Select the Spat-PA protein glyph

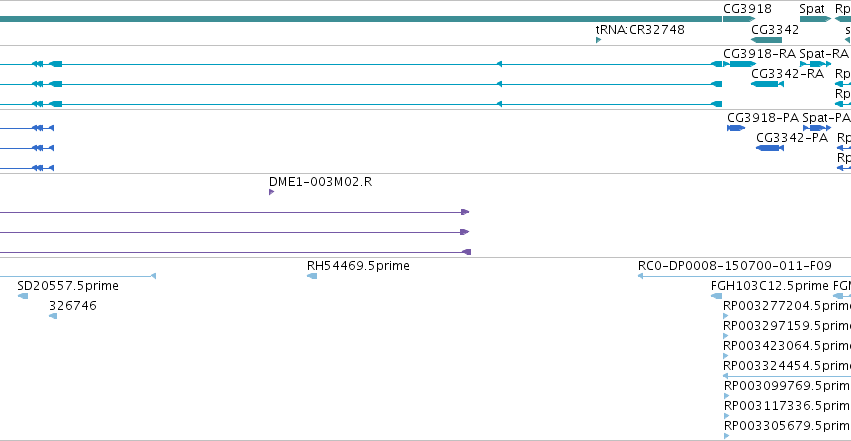point(817,128)
